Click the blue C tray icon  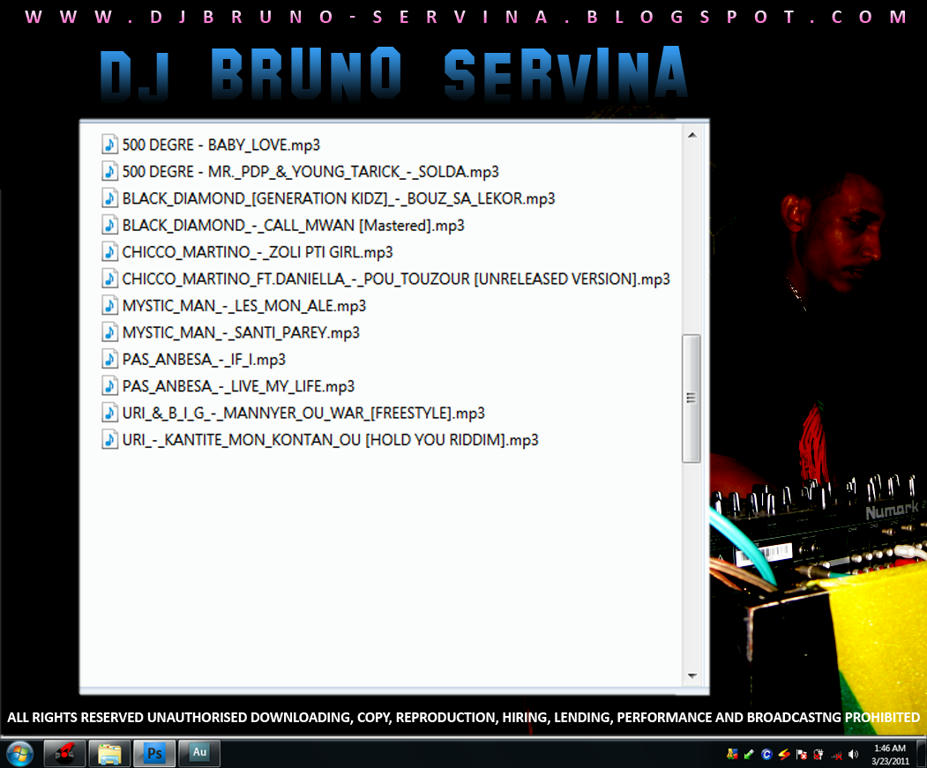click(x=767, y=754)
